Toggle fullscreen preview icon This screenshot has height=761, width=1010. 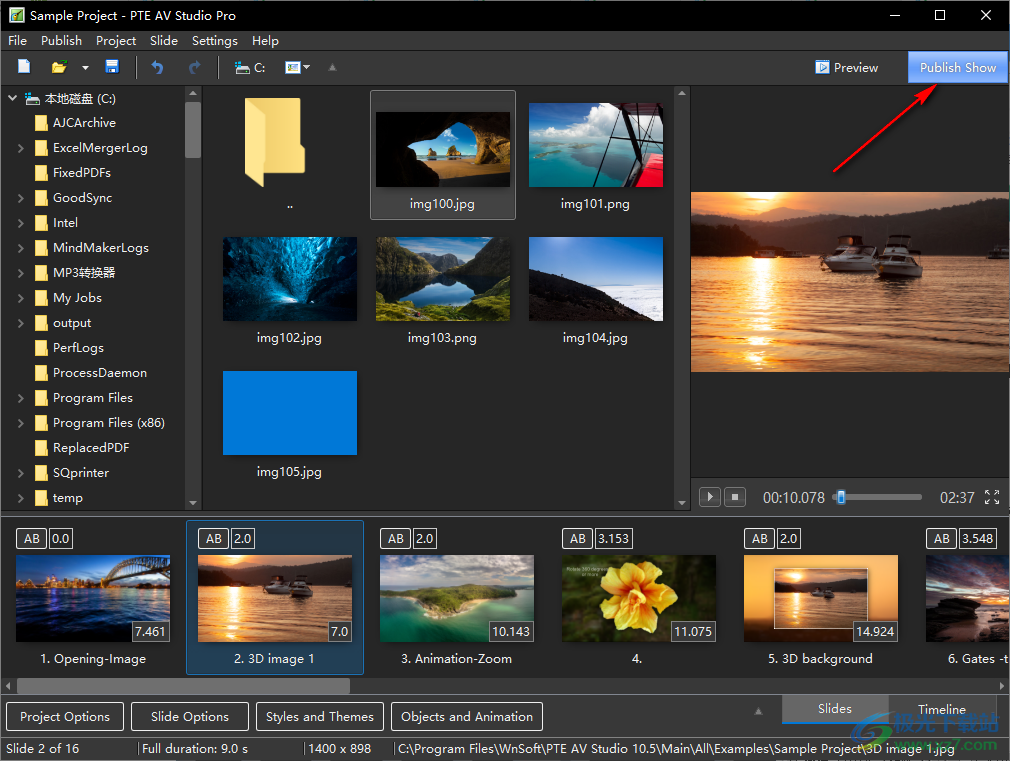coord(992,497)
